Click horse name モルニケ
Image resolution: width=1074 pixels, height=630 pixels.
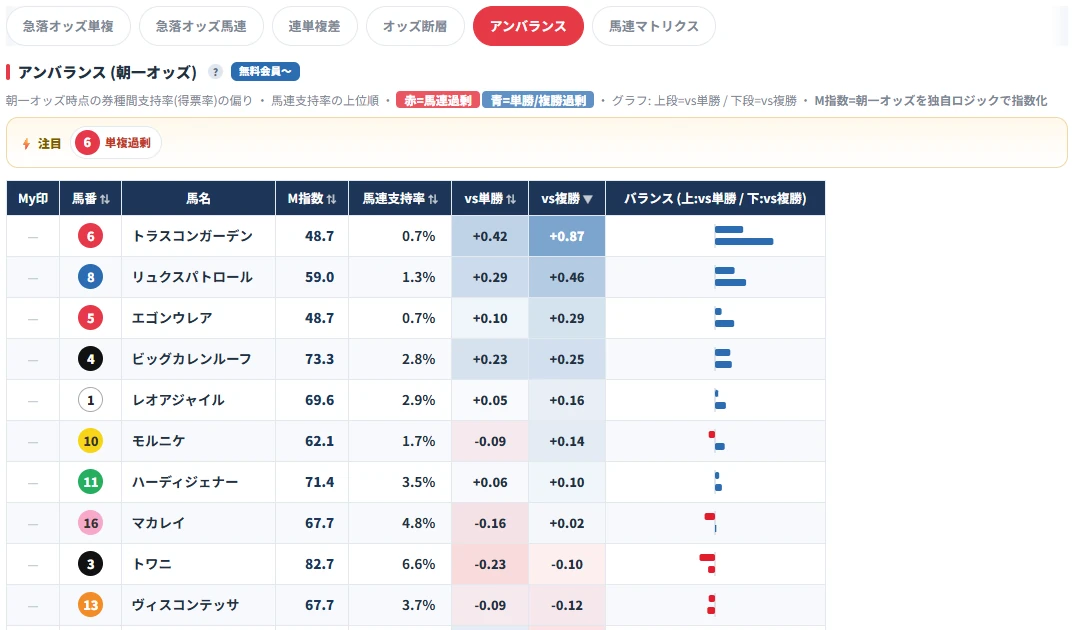[x=158, y=441]
